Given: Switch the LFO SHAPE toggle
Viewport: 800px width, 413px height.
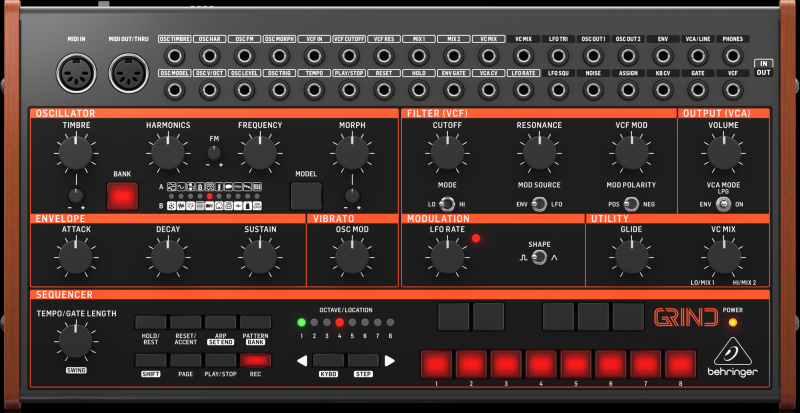Looking at the screenshot, I should tap(539, 259).
